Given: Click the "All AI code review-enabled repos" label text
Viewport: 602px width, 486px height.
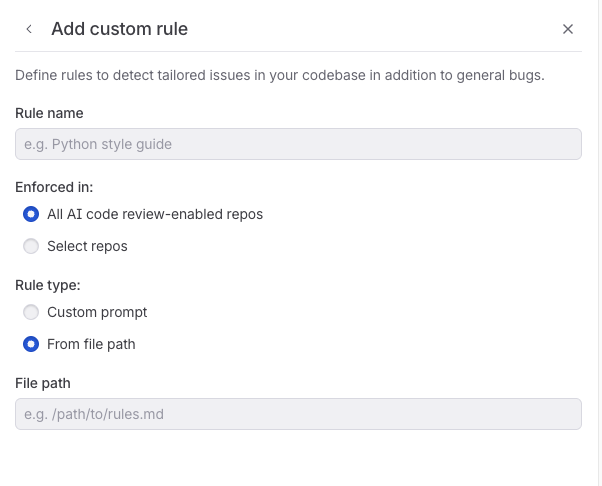Looking at the screenshot, I should [x=155, y=214].
